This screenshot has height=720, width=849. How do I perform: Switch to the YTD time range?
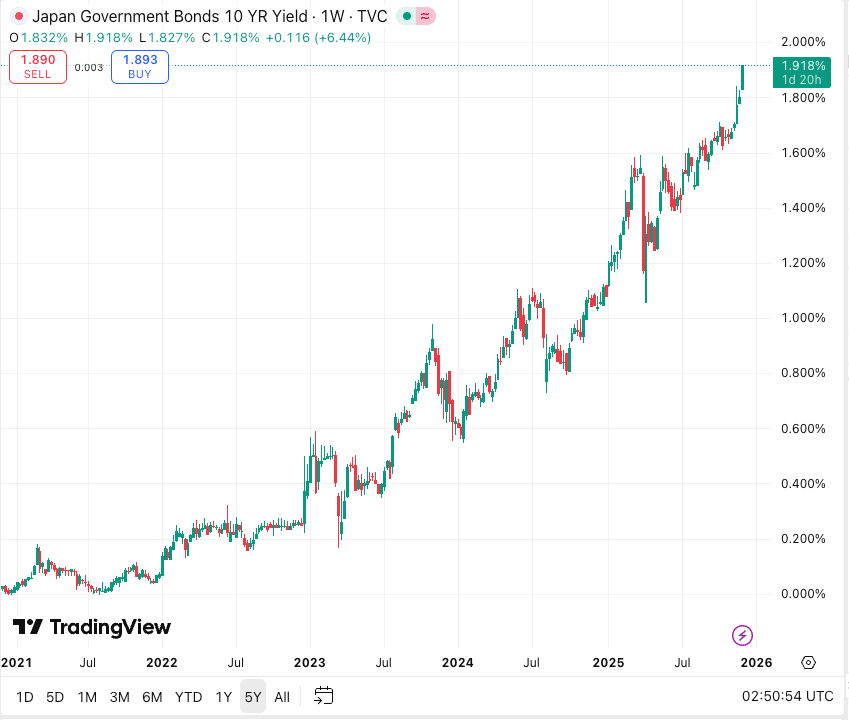[188, 696]
